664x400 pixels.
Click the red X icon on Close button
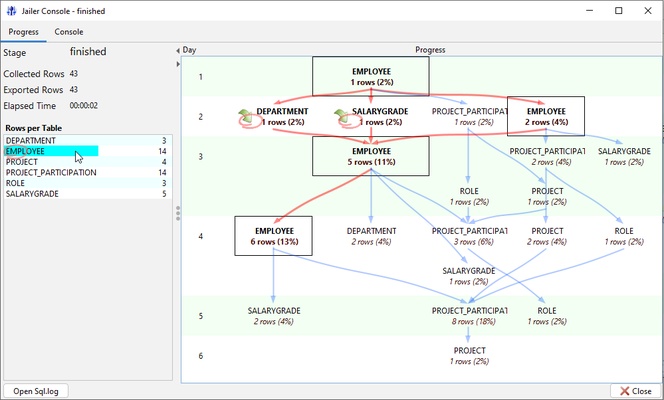pyautogui.click(x=622, y=391)
